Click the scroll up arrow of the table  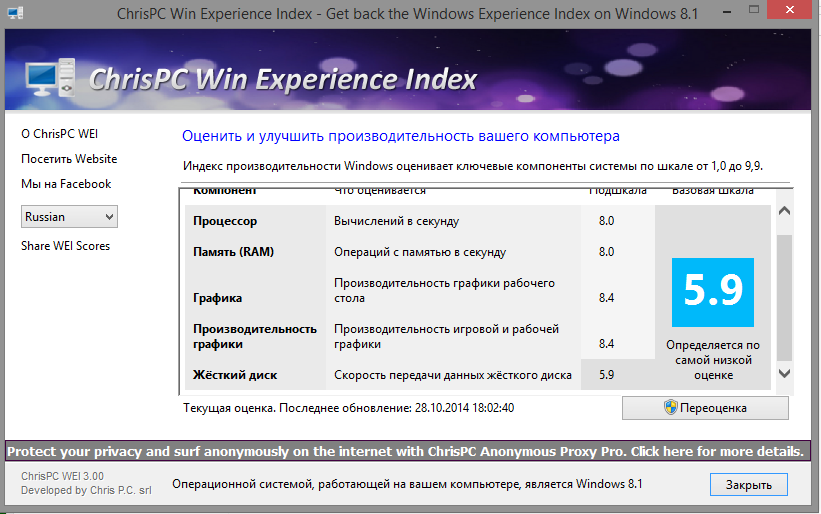coord(784,211)
